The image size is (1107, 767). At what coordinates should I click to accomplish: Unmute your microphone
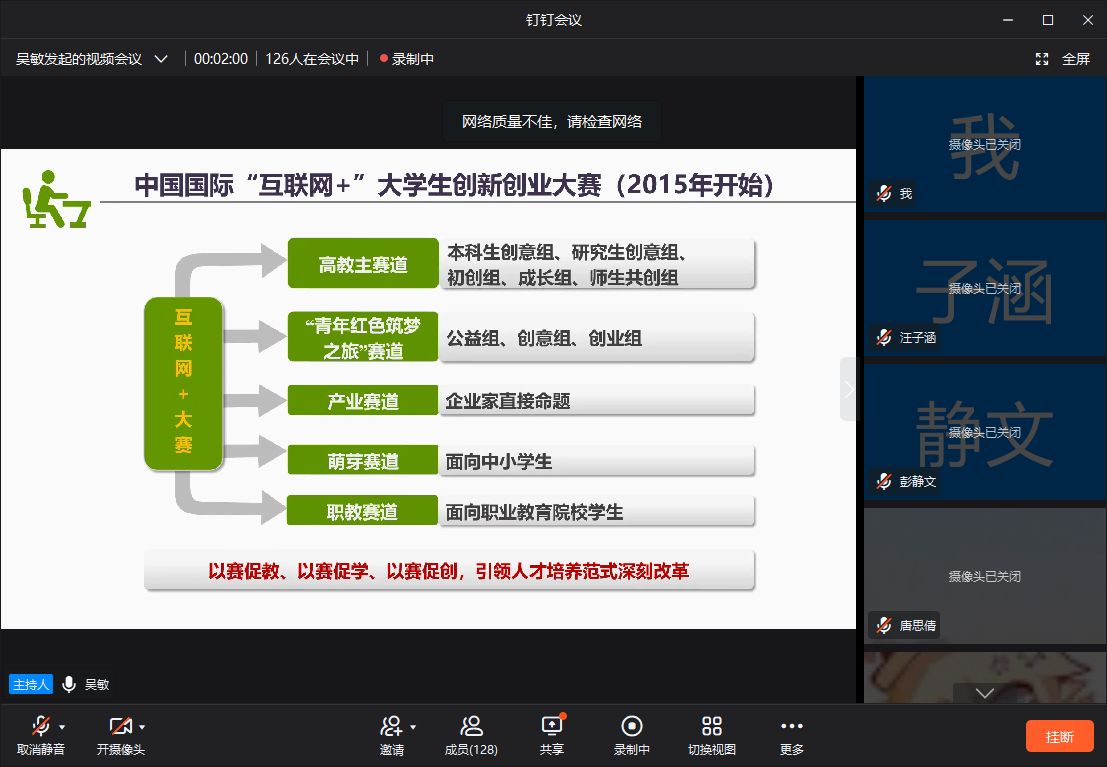[x=40, y=727]
